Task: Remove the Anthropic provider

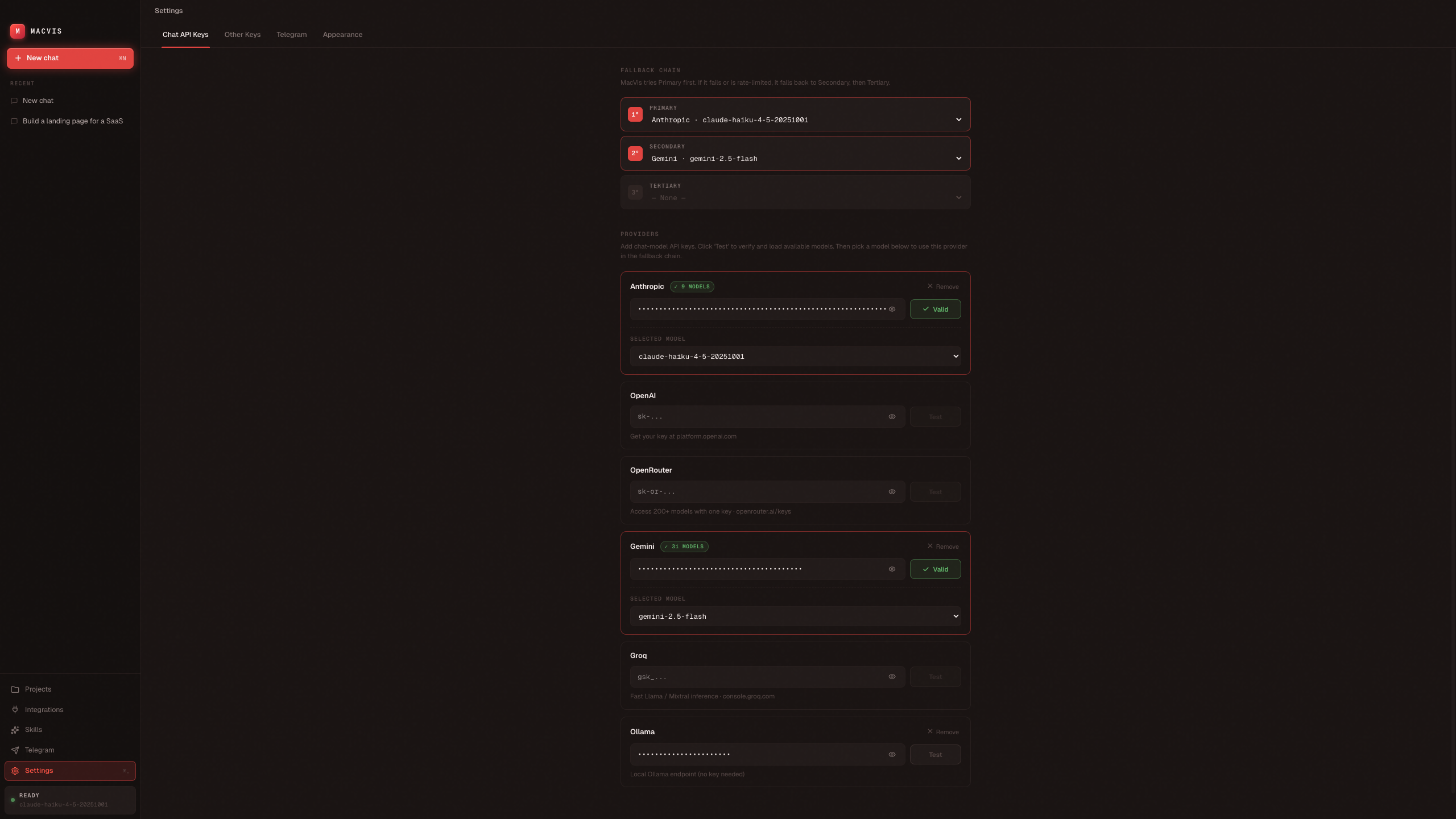Action: coord(943,287)
